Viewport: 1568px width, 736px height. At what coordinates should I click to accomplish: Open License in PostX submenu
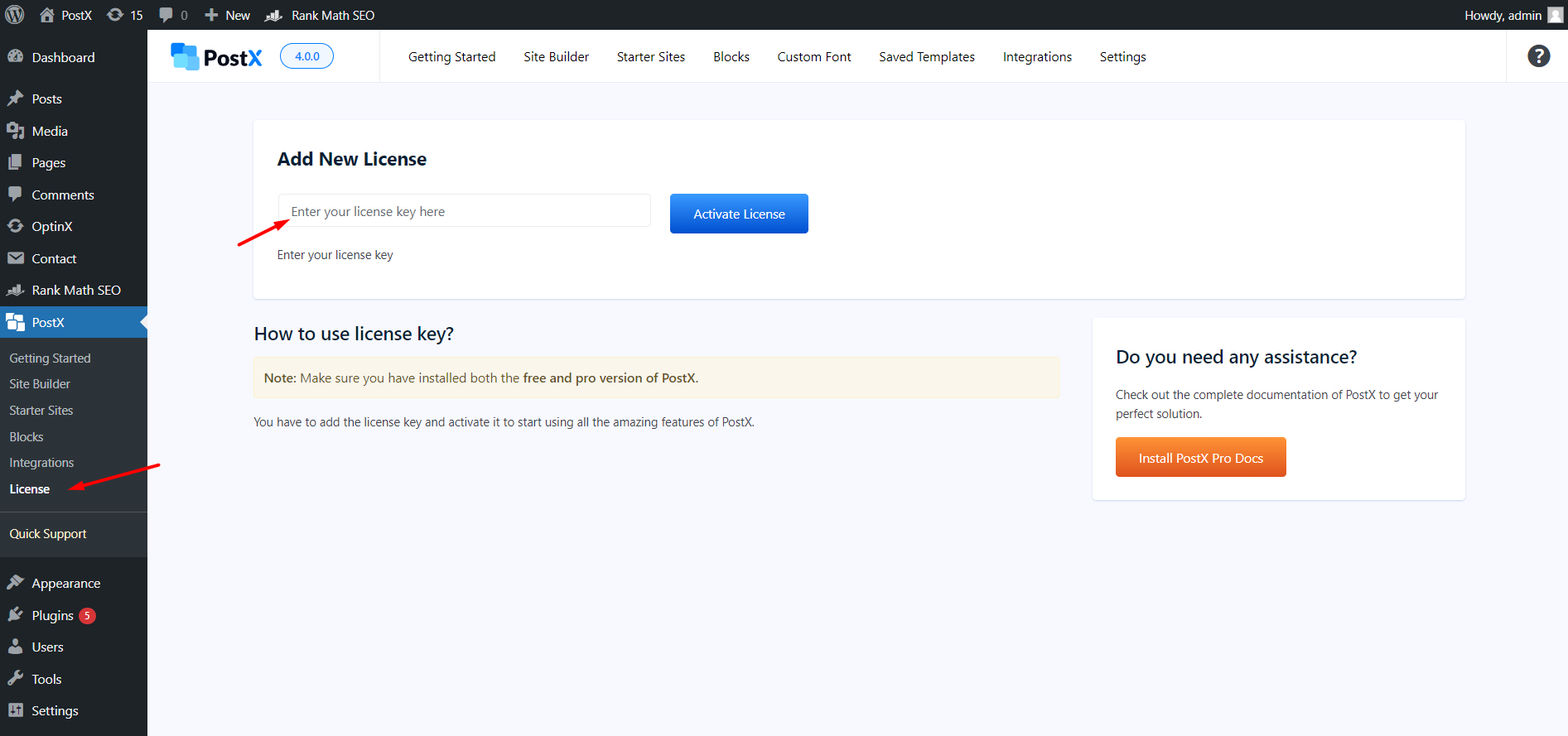pyautogui.click(x=30, y=489)
